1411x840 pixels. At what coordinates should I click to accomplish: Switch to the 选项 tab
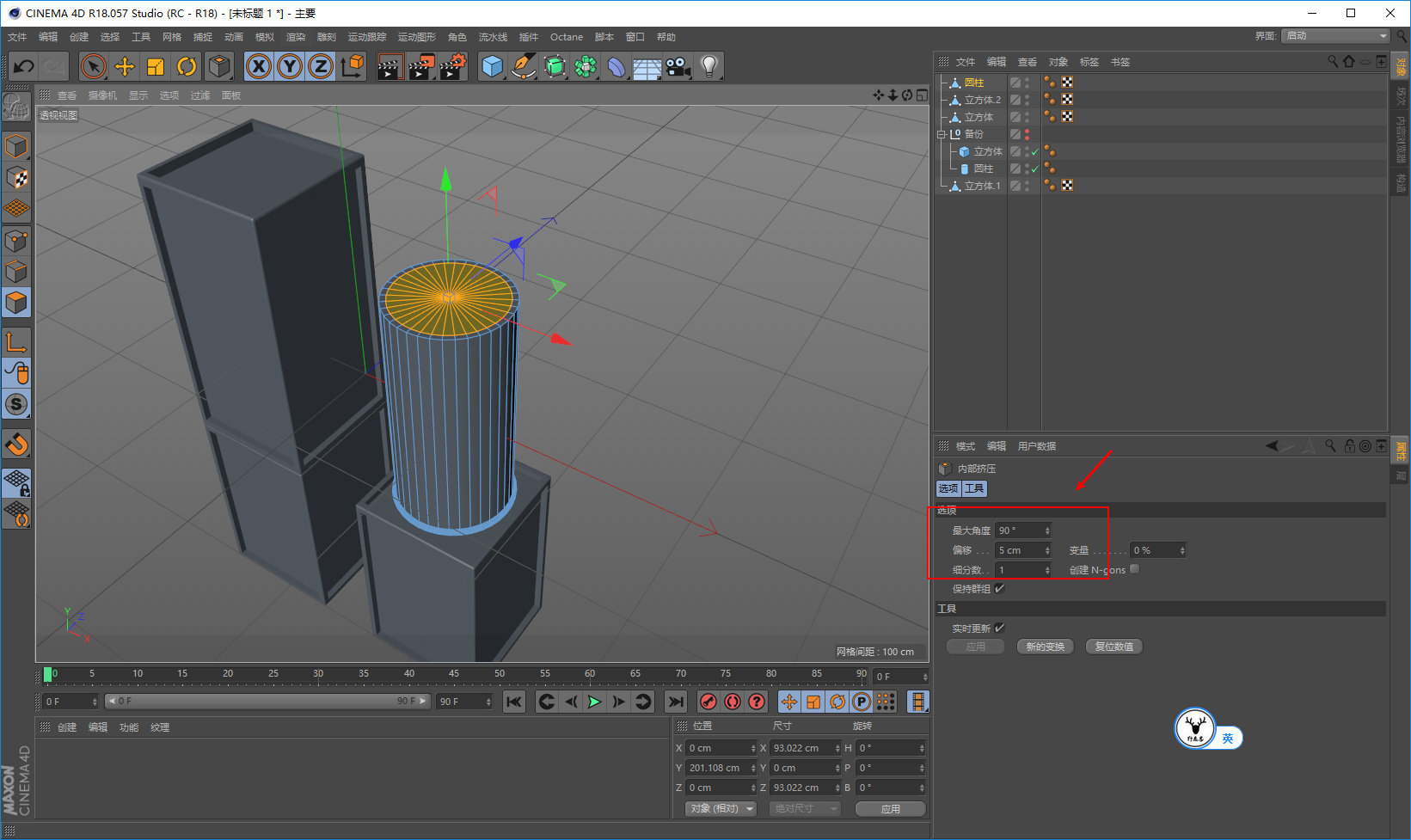click(948, 488)
